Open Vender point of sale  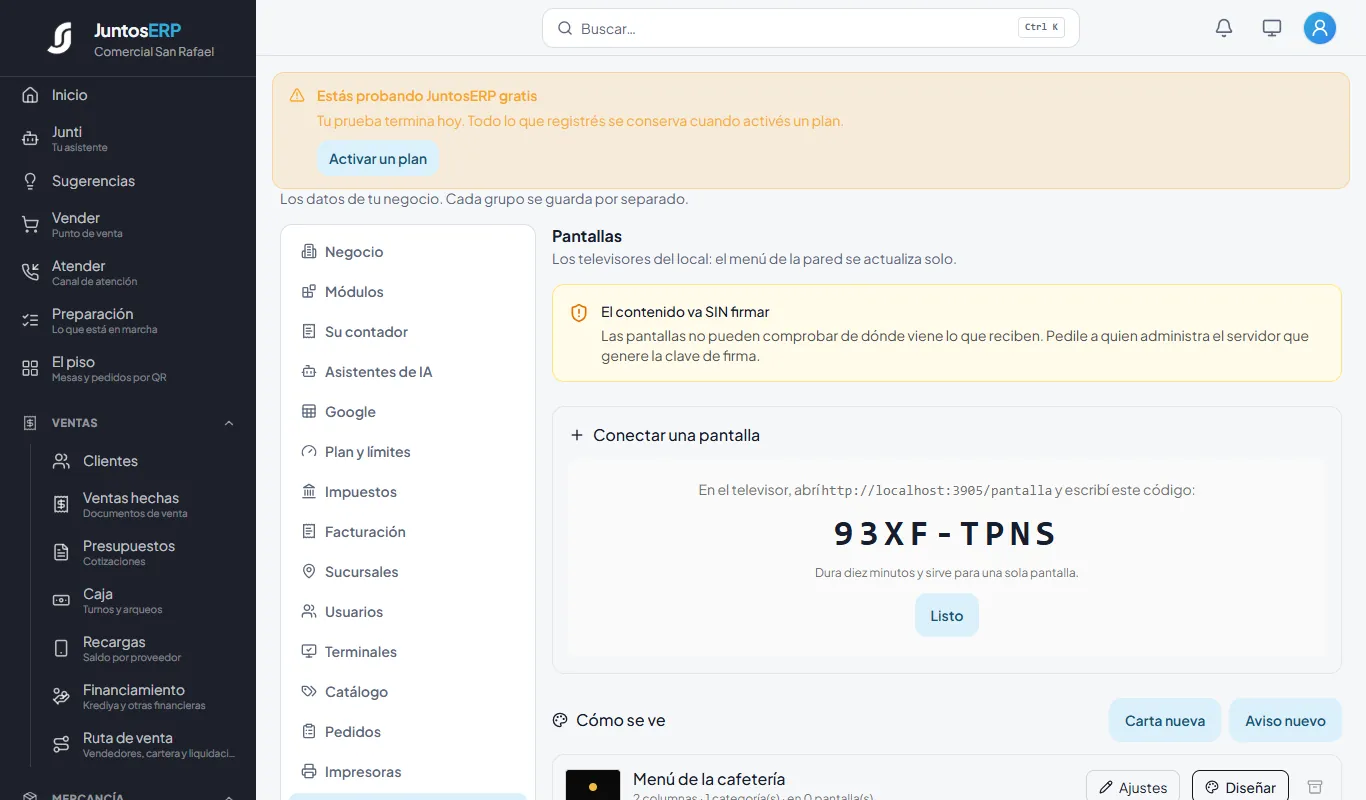click(x=128, y=224)
